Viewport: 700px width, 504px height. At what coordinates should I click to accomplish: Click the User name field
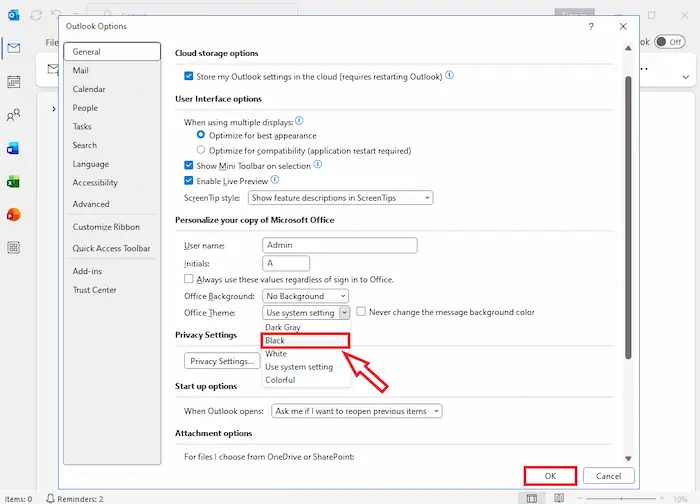340,245
